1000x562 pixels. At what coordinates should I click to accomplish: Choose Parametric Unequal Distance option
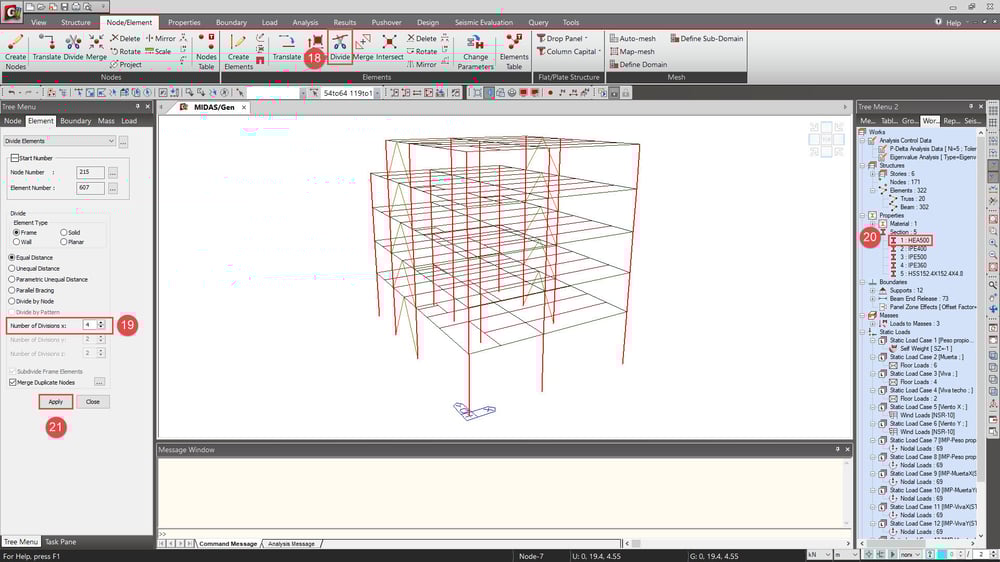(11, 279)
